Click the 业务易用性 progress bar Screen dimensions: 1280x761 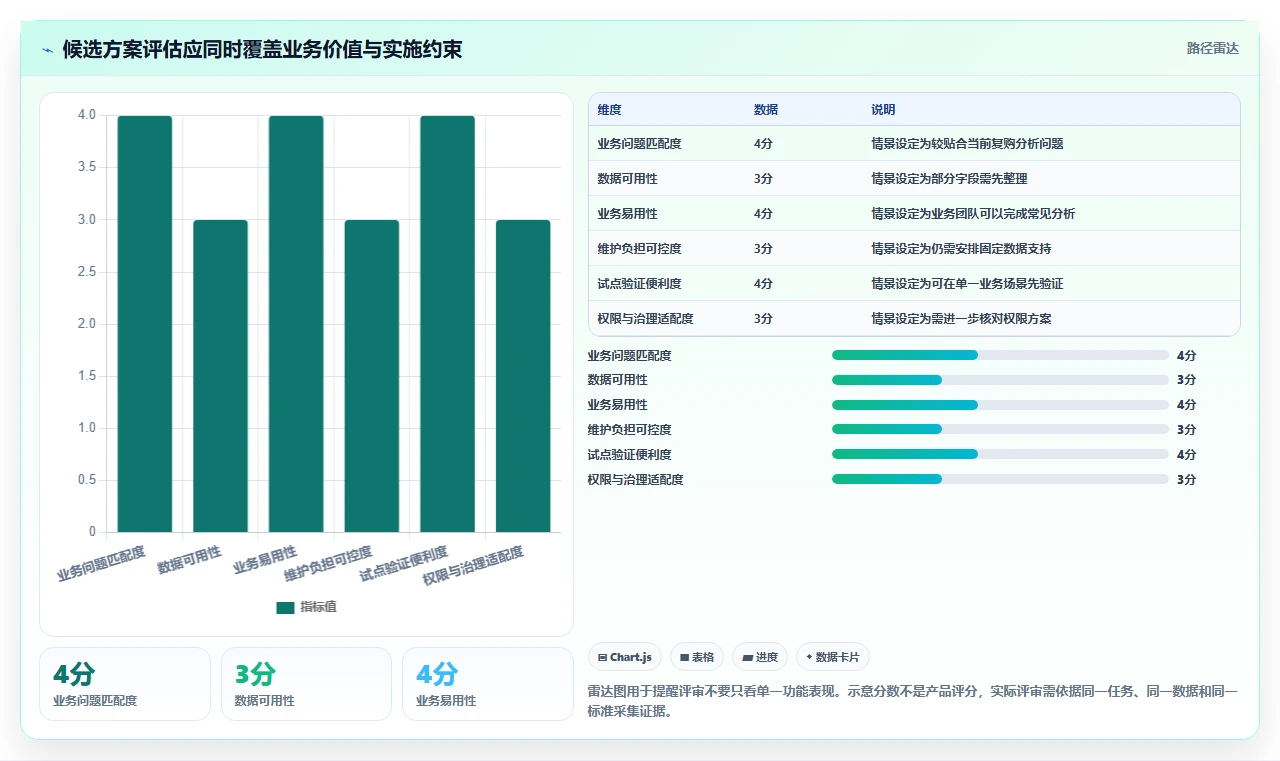[x=1000, y=405]
